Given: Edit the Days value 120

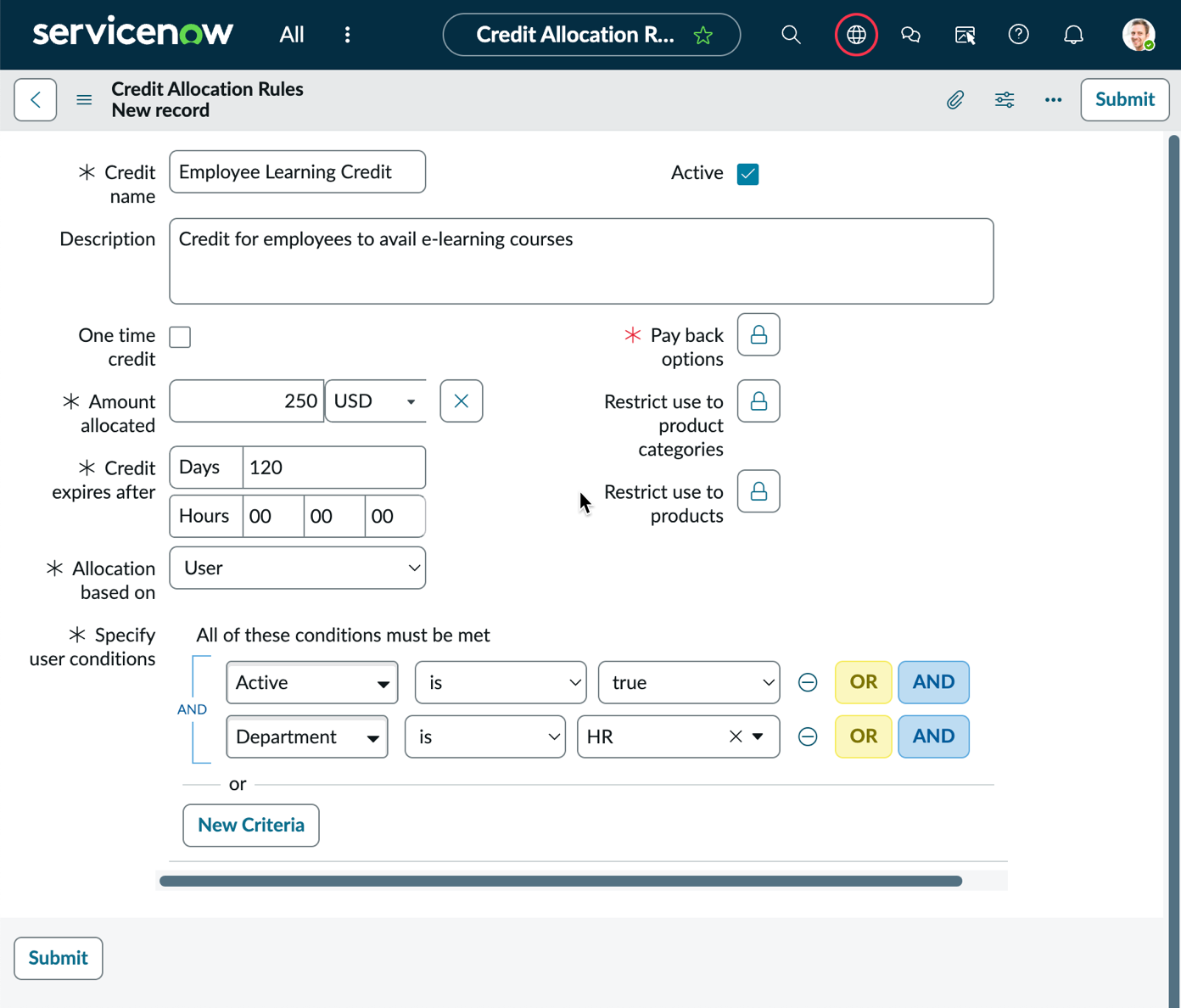Looking at the screenshot, I should (x=334, y=468).
